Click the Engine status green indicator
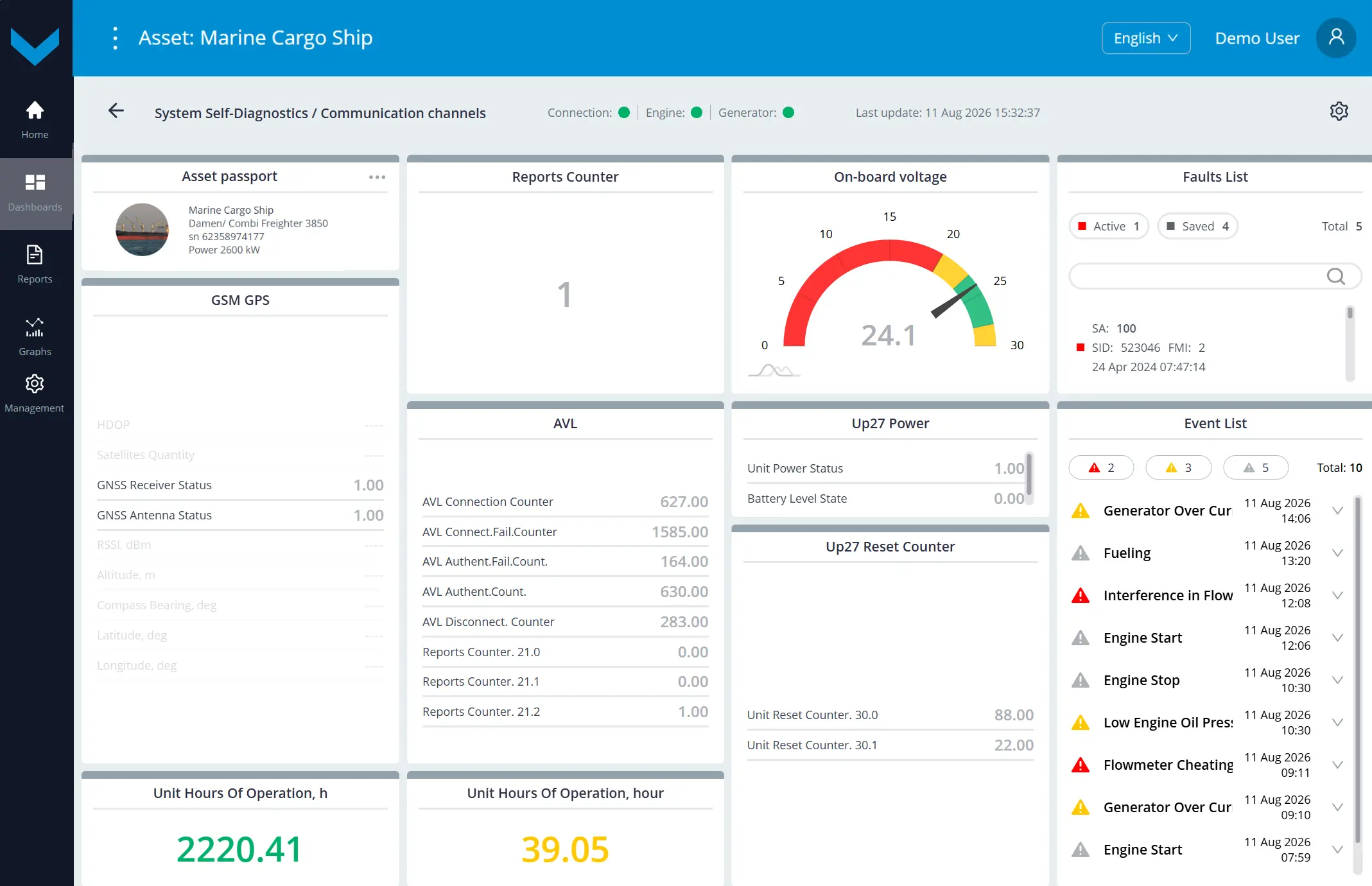The image size is (1372, 886). pos(697,112)
